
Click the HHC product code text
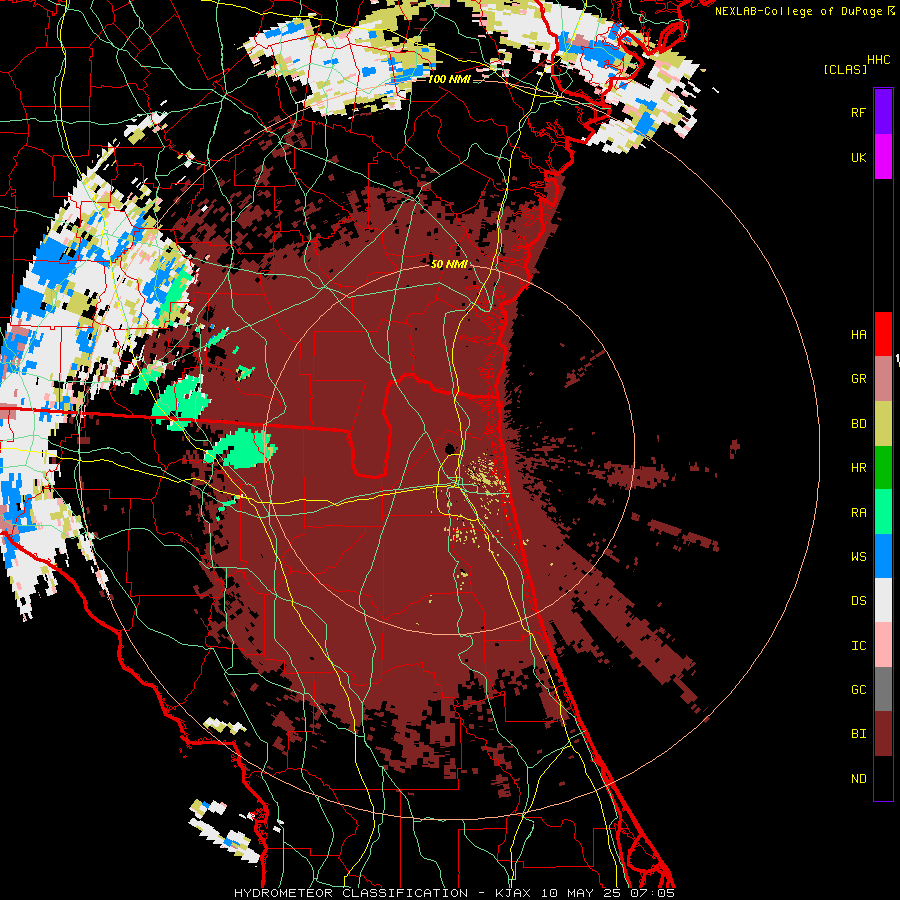pyautogui.click(x=878, y=60)
